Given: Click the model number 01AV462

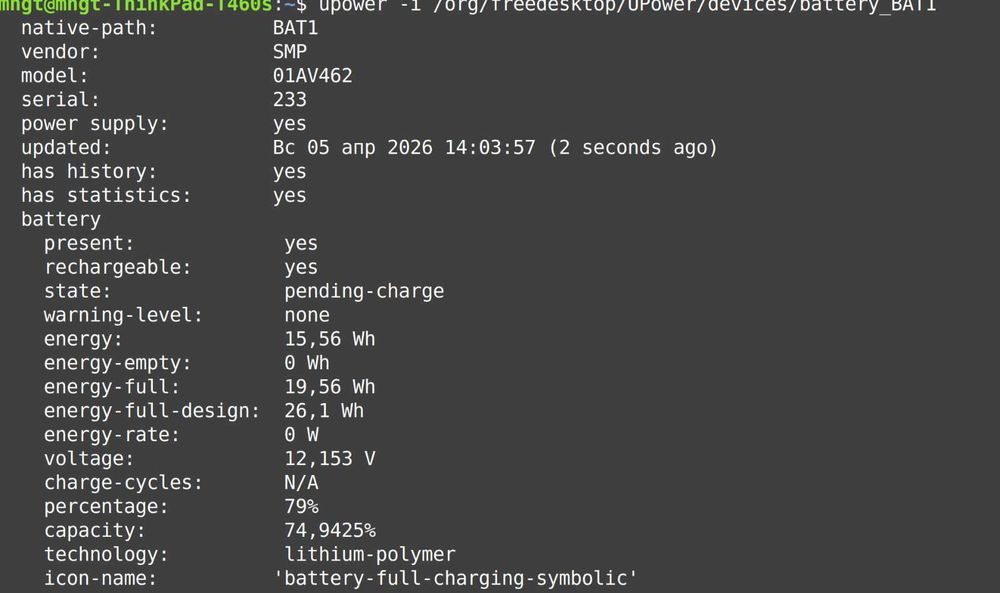Looking at the screenshot, I should click(312, 76).
